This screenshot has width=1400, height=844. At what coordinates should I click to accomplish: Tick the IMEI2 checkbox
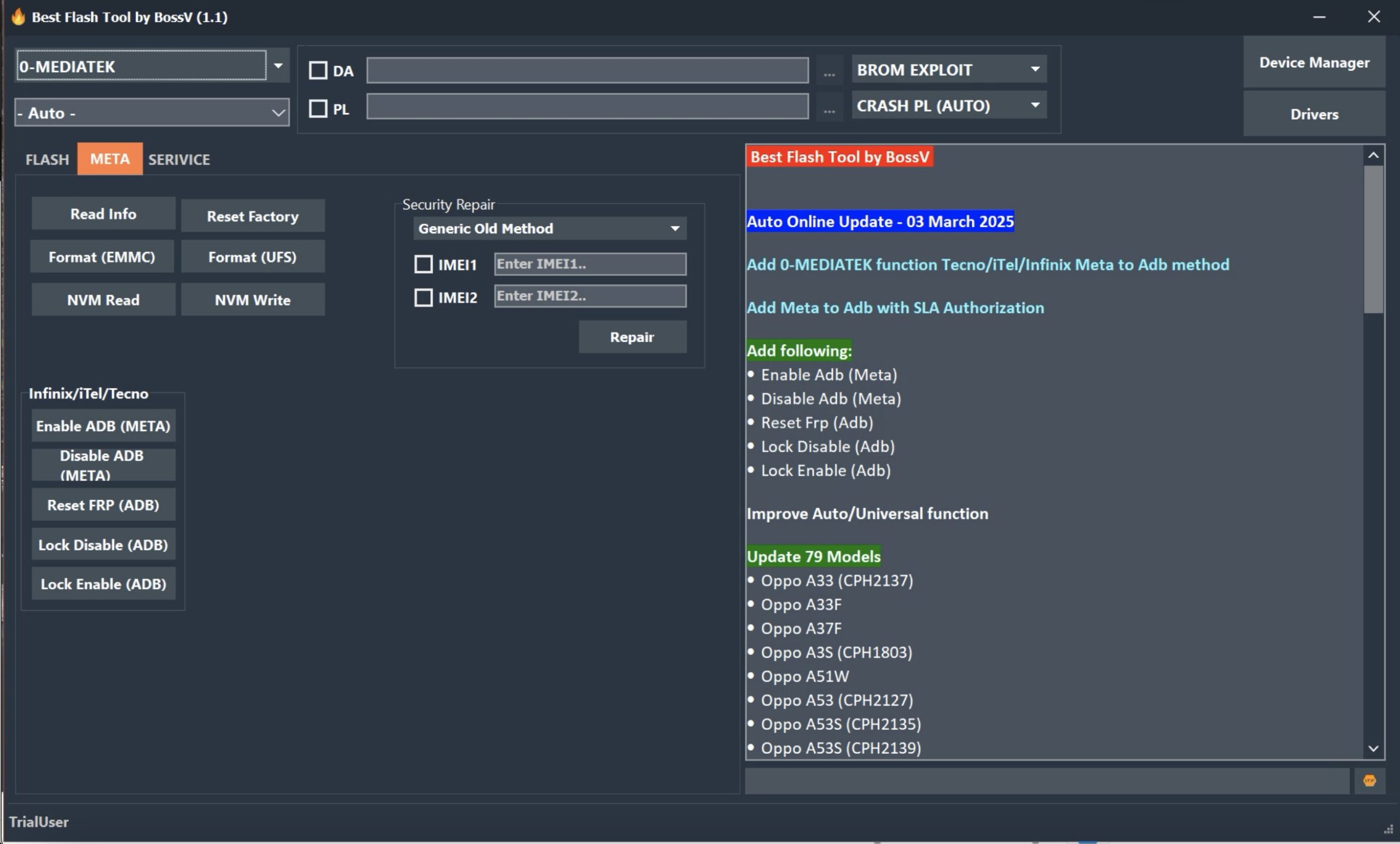click(x=423, y=297)
